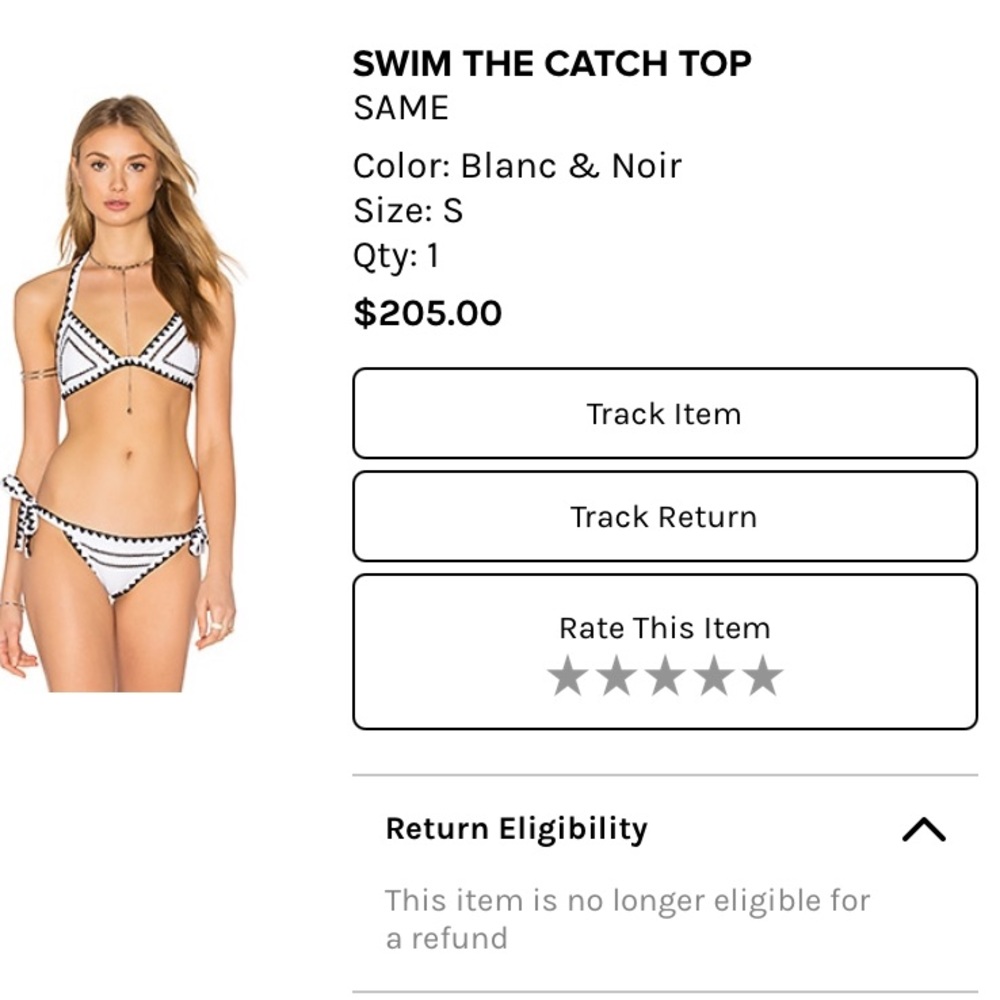The width and height of the screenshot is (1000, 1000).
Task: Open Rate This Item
Action: click(663, 628)
